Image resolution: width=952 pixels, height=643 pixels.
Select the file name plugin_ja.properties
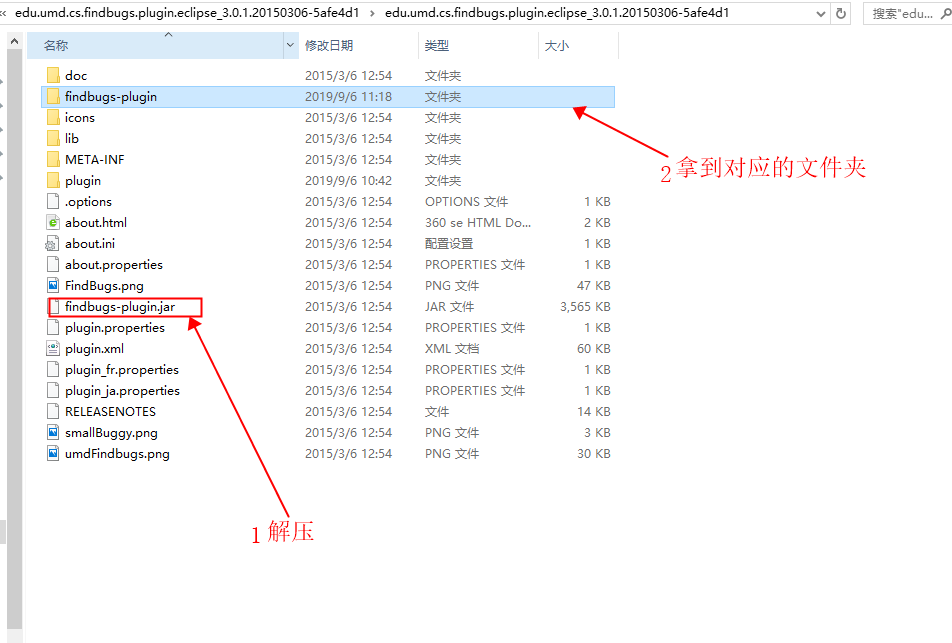[123, 390]
